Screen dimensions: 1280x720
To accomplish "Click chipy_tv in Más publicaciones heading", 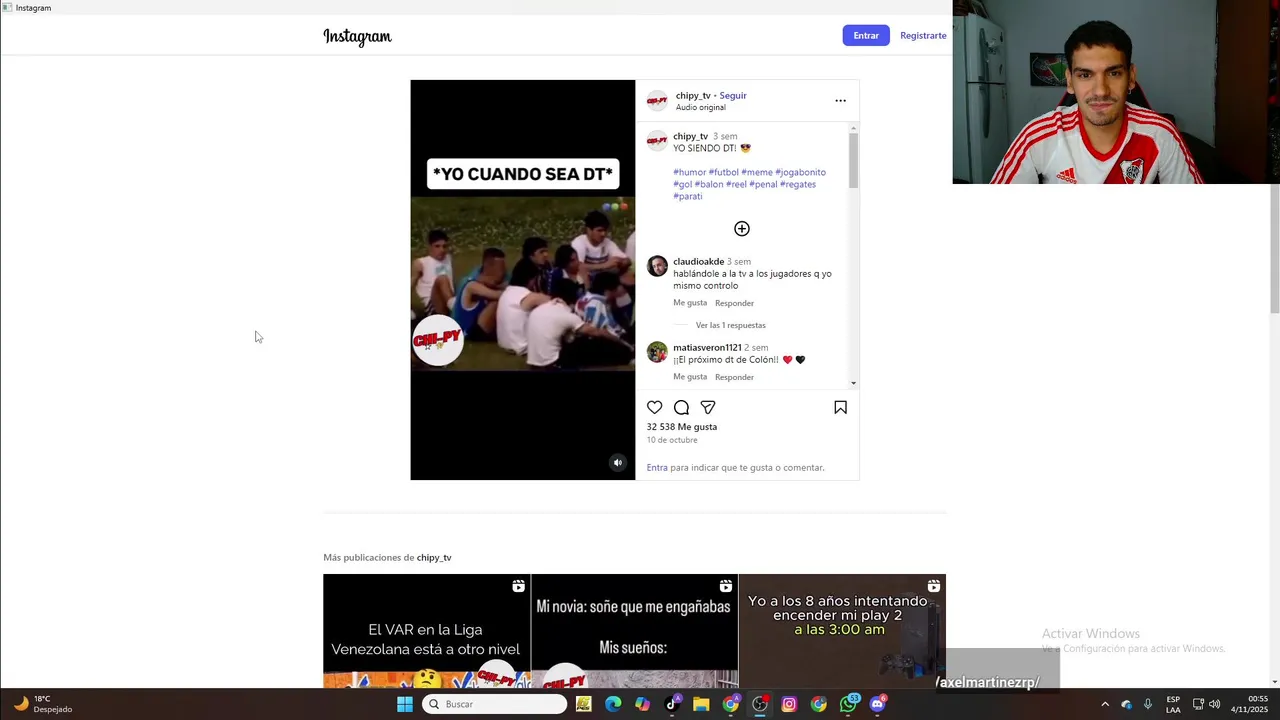I will [434, 558].
